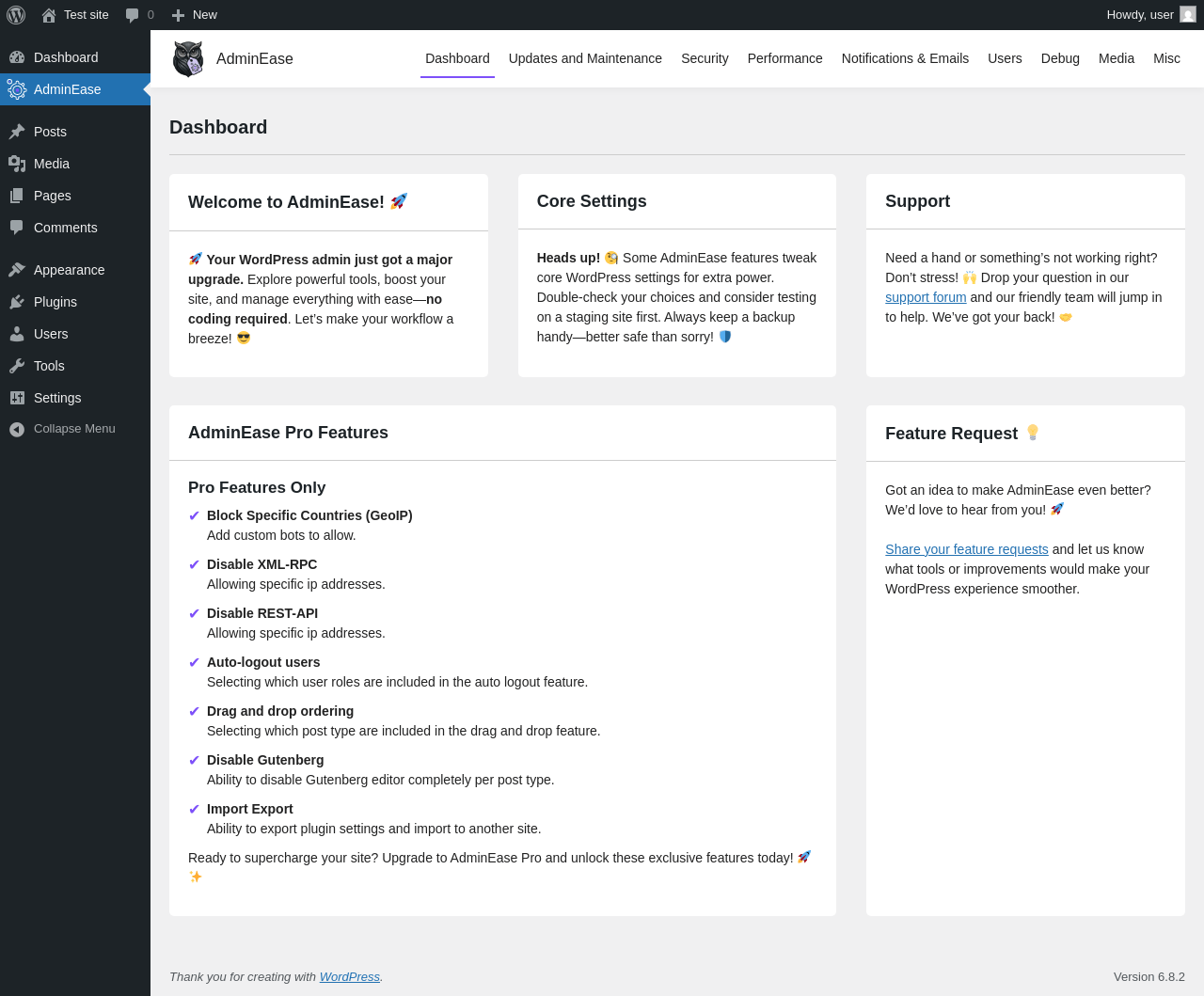Click the AdminEase gear icon in sidebar
Image resolution: width=1204 pixels, height=996 pixels.
click(17, 89)
